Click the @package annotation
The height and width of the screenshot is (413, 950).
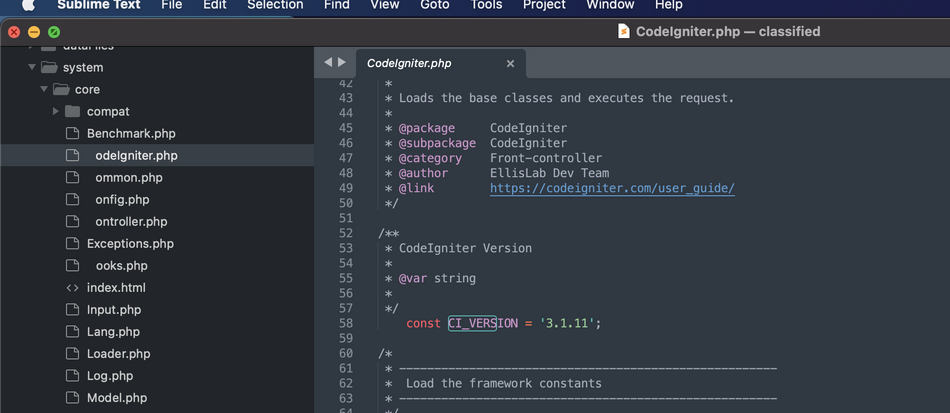tap(427, 128)
